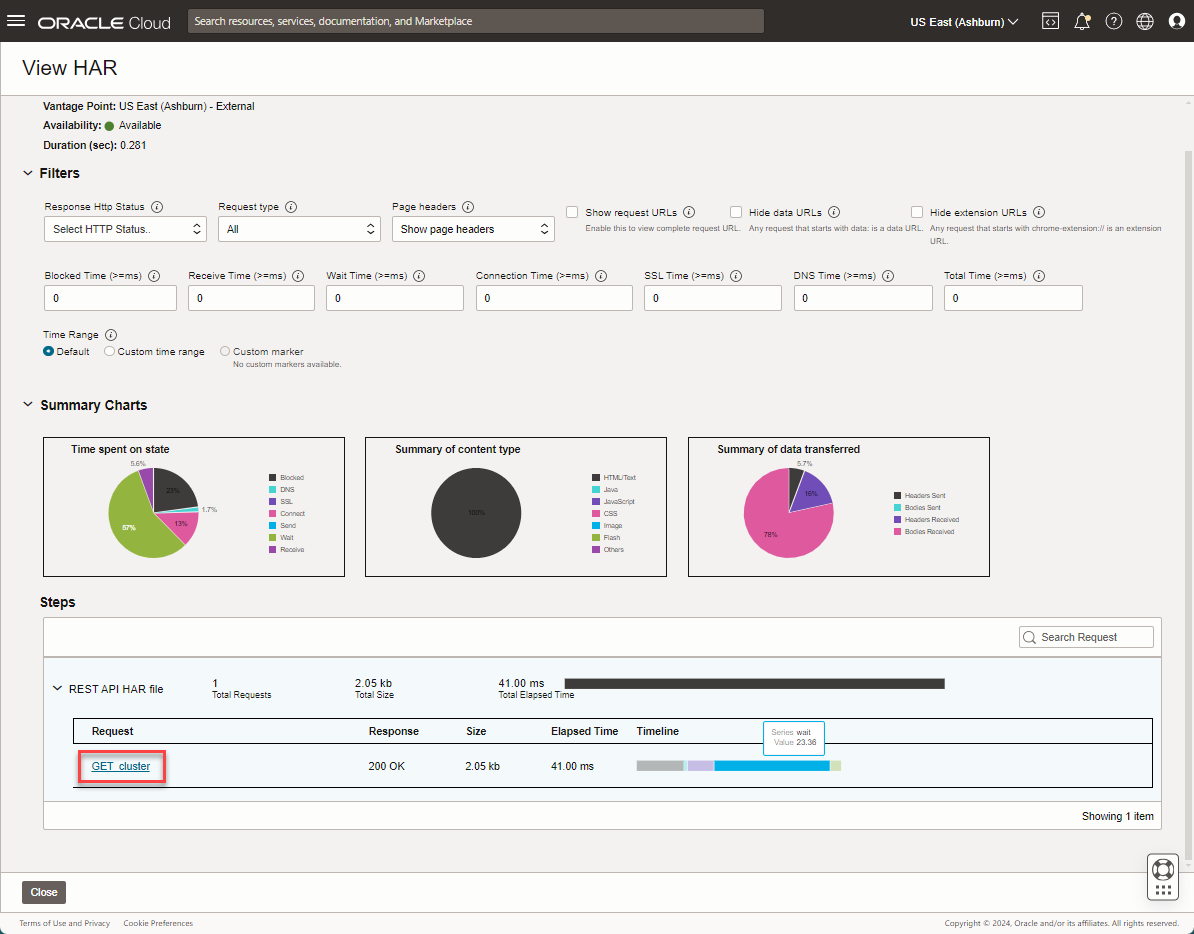Enable the Show request URLs checkbox
The image size is (1194, 934).
(572, 212)
